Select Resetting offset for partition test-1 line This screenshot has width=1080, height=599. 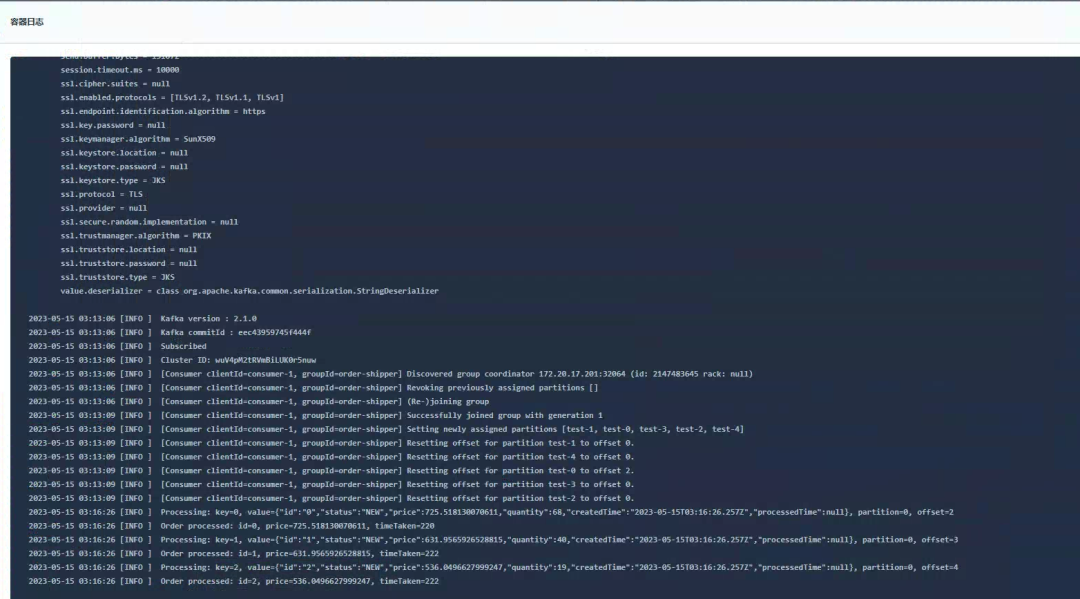click(331, 443)
